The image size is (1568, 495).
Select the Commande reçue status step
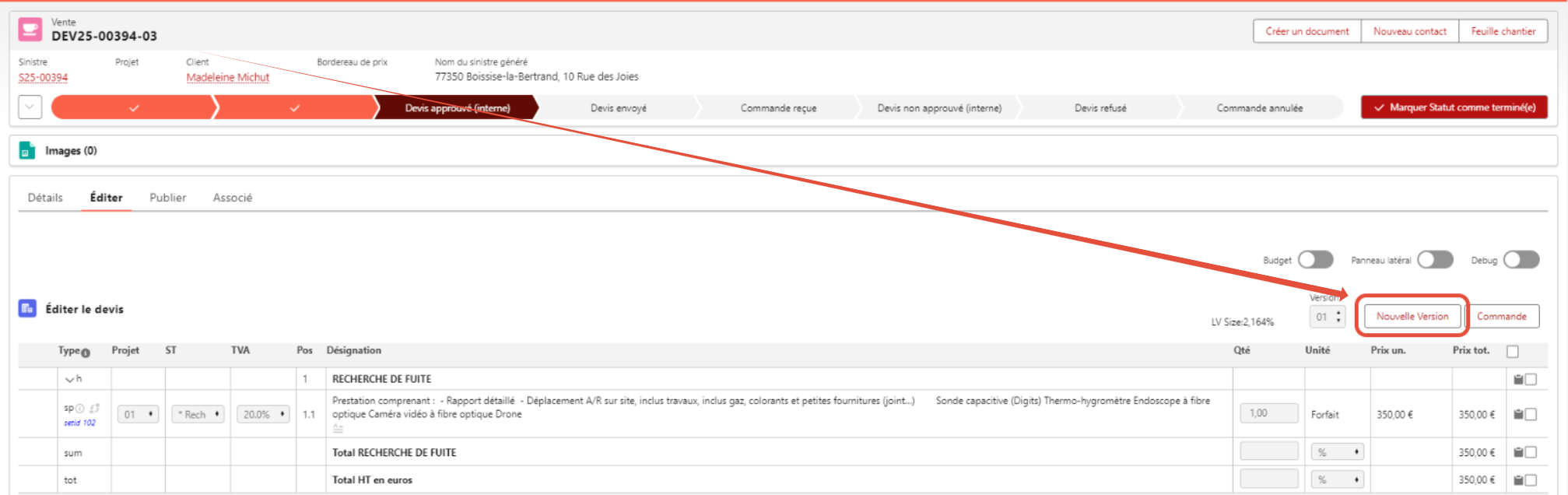(x=778, y=108)
